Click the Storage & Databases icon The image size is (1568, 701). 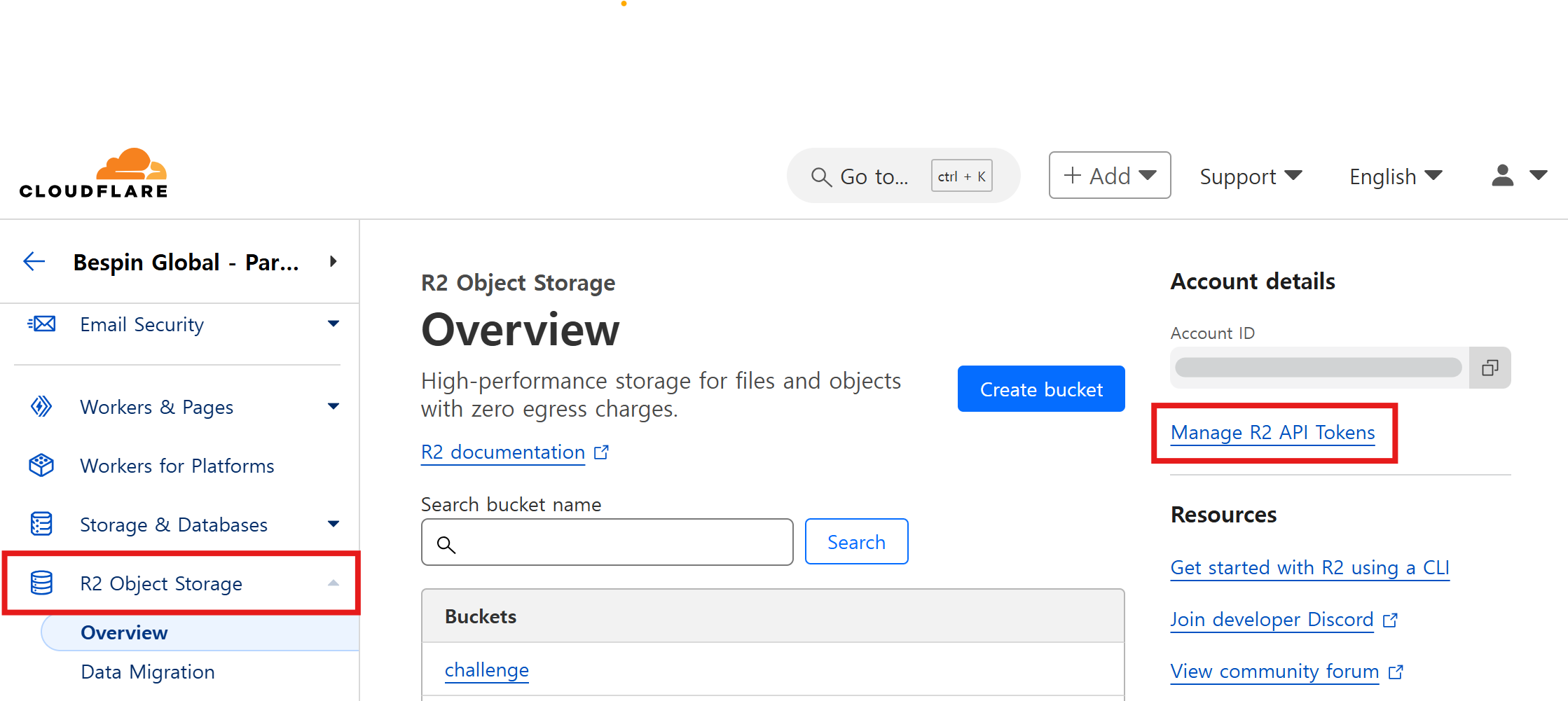pos(41,525)
